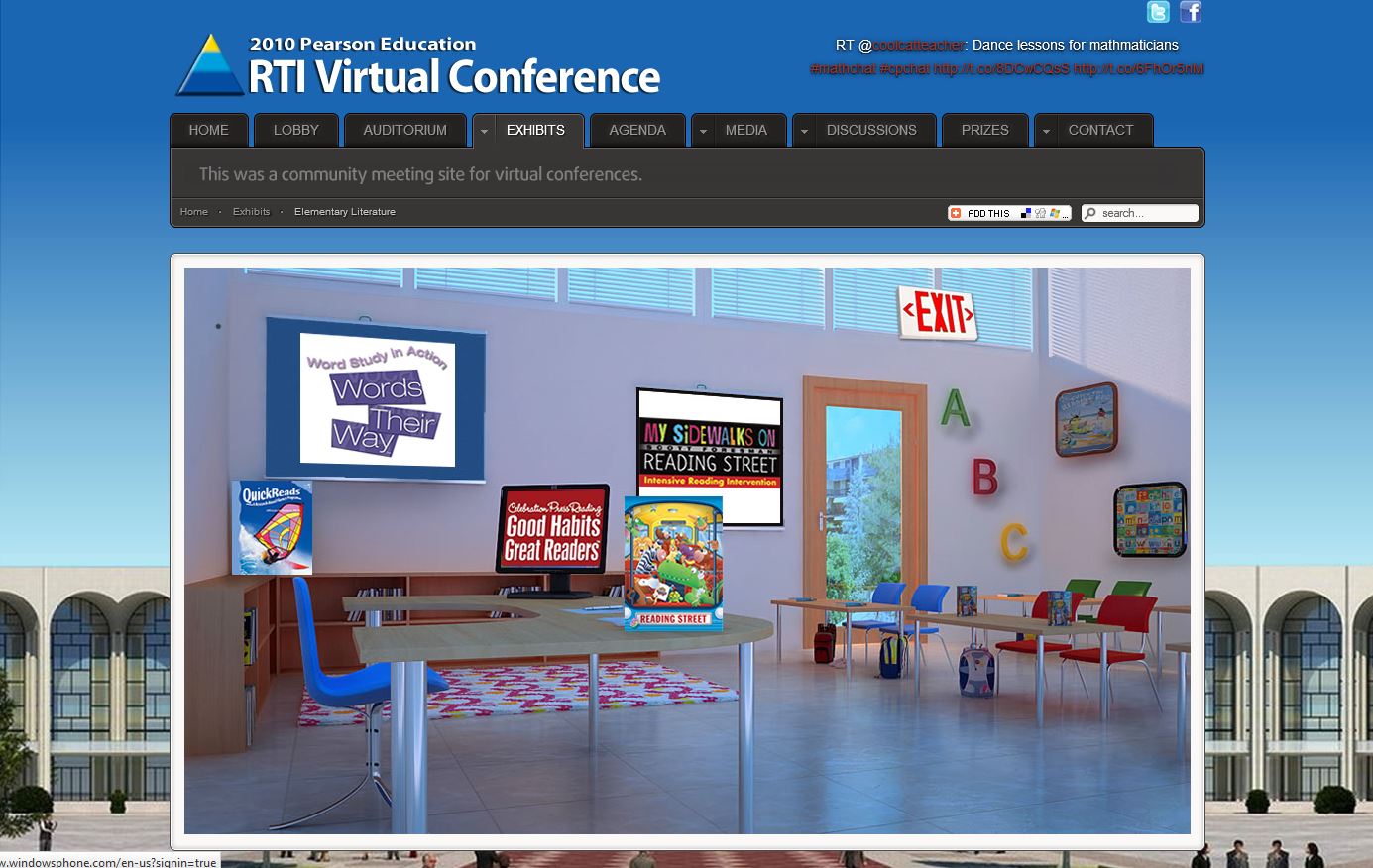Image resolution: width=1373 pixels, height=868 pixels.
Task: Open the Facebook icon link
Action: [x=1191, y=12]
